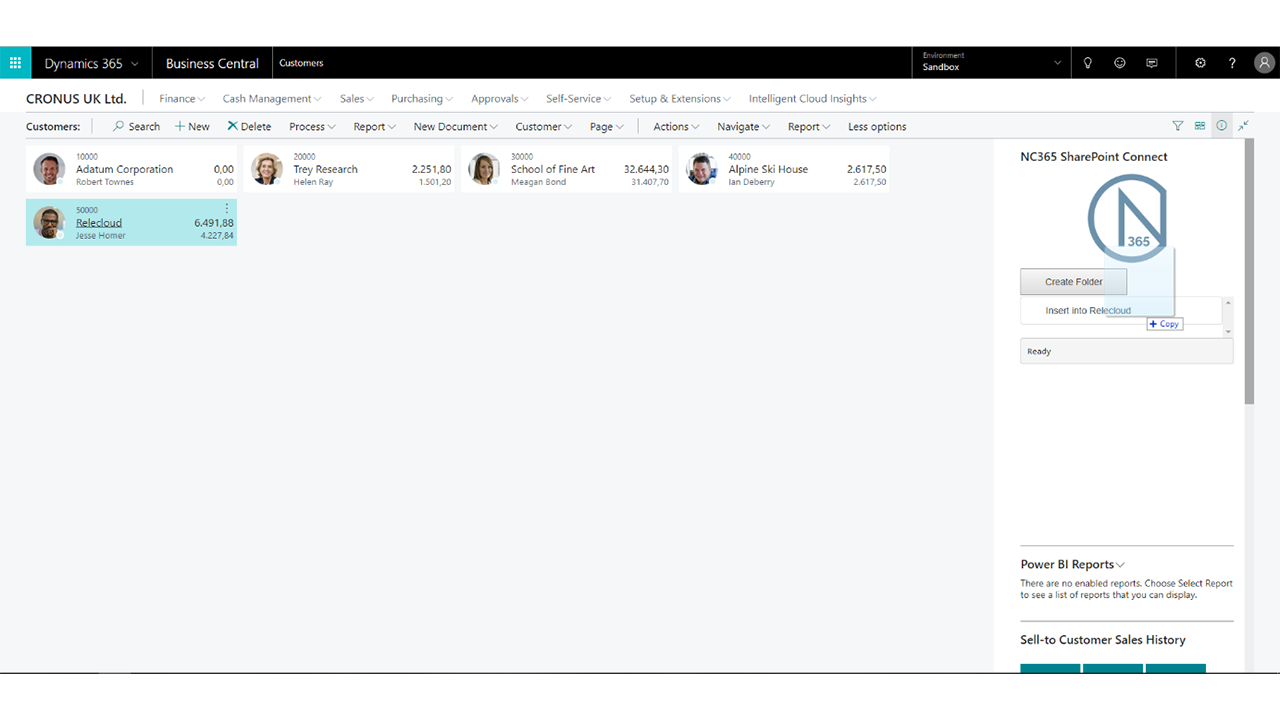This screenshot has width=1280, height=720.
Task: Click the Customers breadcrumb label
Action: click(301, 63)
